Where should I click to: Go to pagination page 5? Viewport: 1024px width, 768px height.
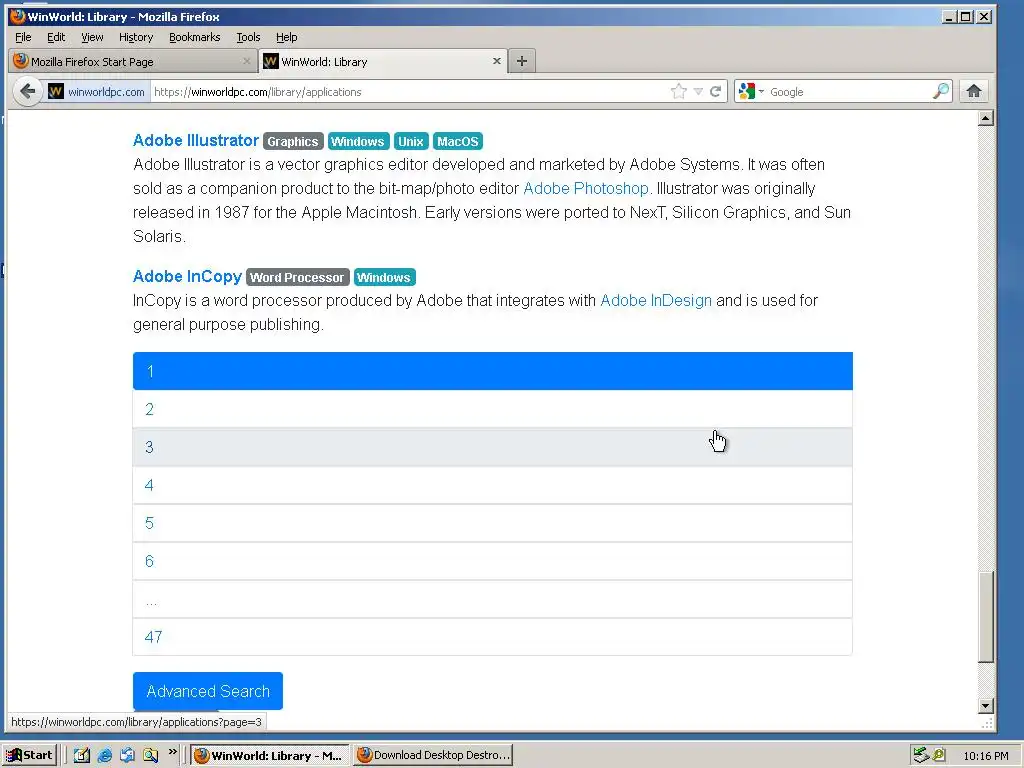click(x=492, y=522)
